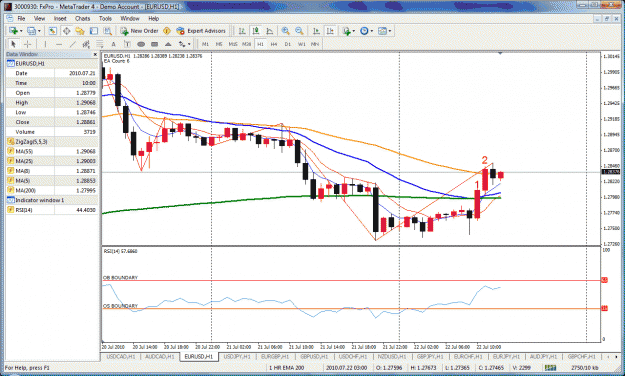The width and height of the screenshot is (625, 376).
Task: Select the standard cursor tool
Action: click(x=13, y=44)
